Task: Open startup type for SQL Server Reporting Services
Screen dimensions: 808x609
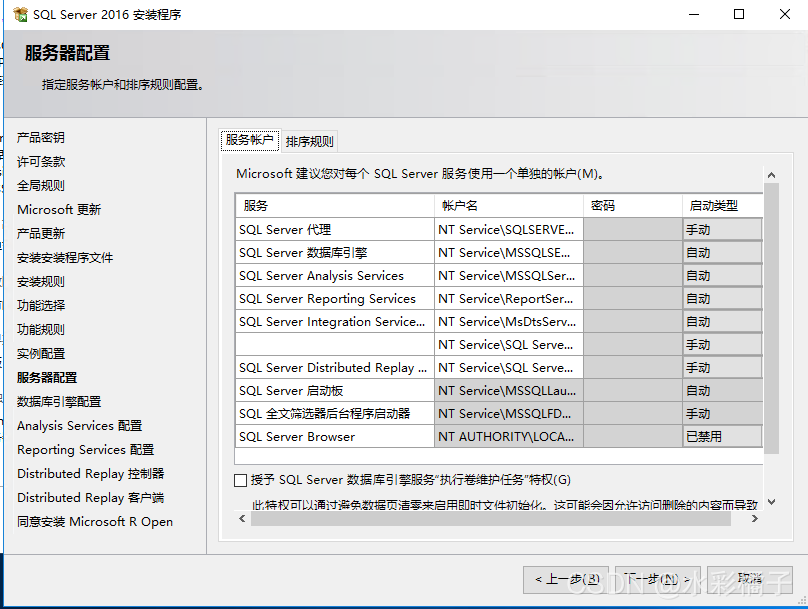Action: [722, 298]
